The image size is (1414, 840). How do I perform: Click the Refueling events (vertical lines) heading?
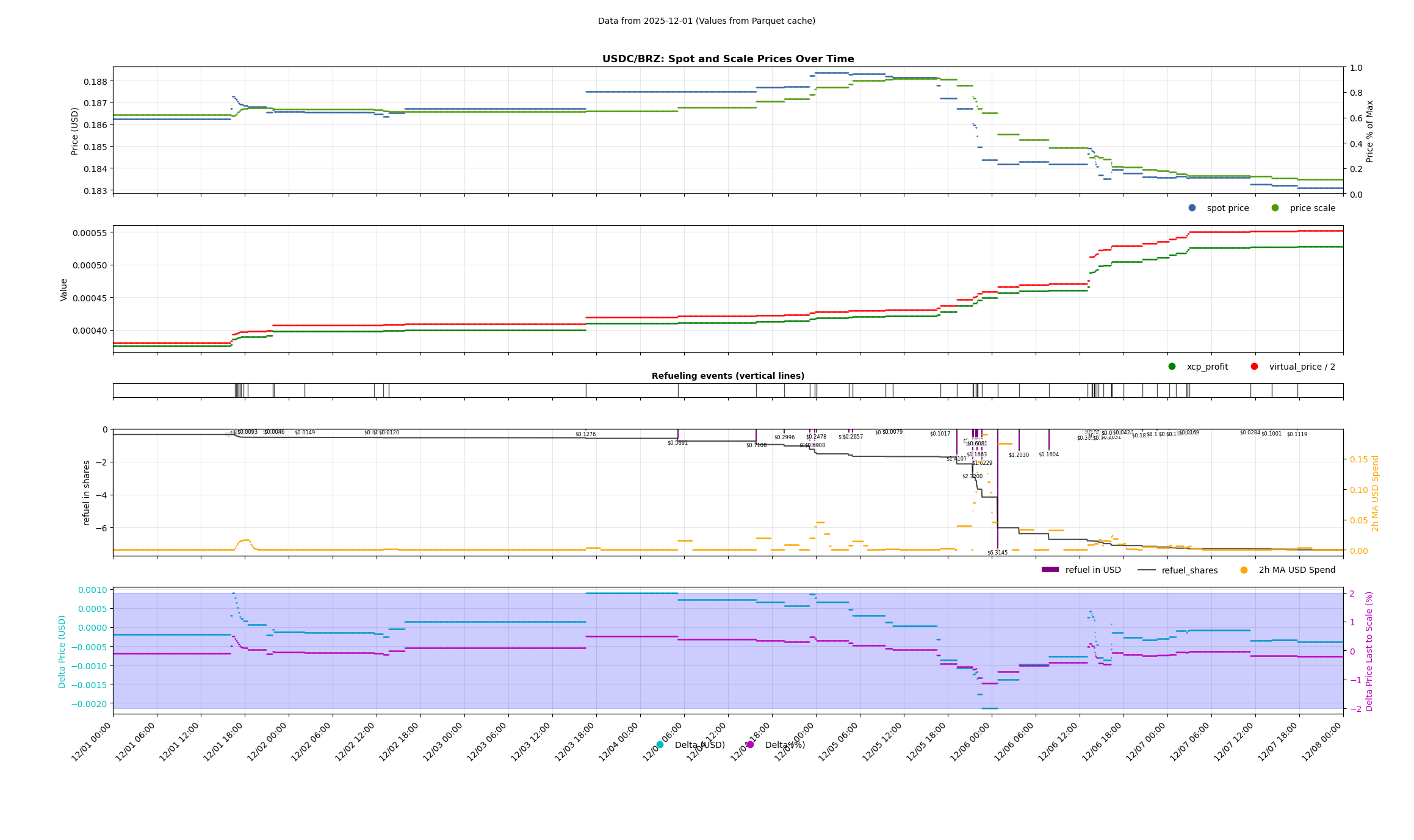(x=727, y=376)
